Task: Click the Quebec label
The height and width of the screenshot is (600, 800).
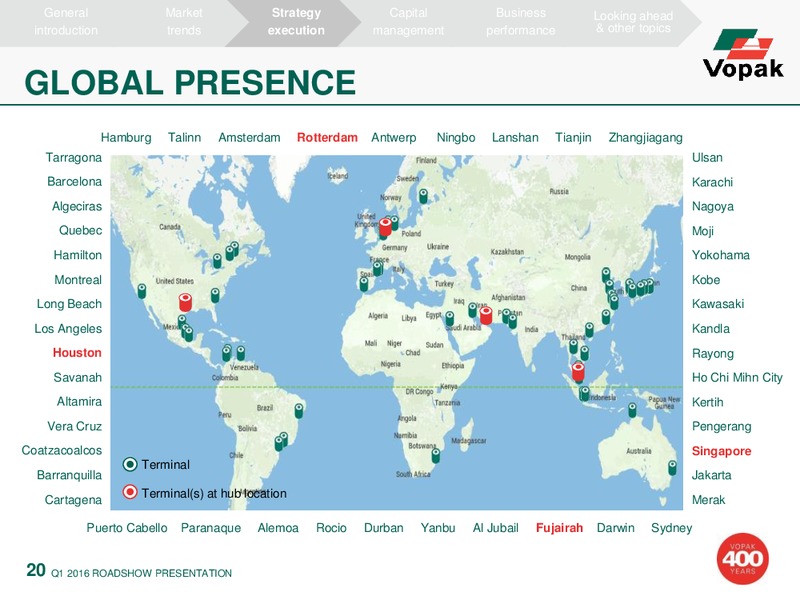Action: 81,231
